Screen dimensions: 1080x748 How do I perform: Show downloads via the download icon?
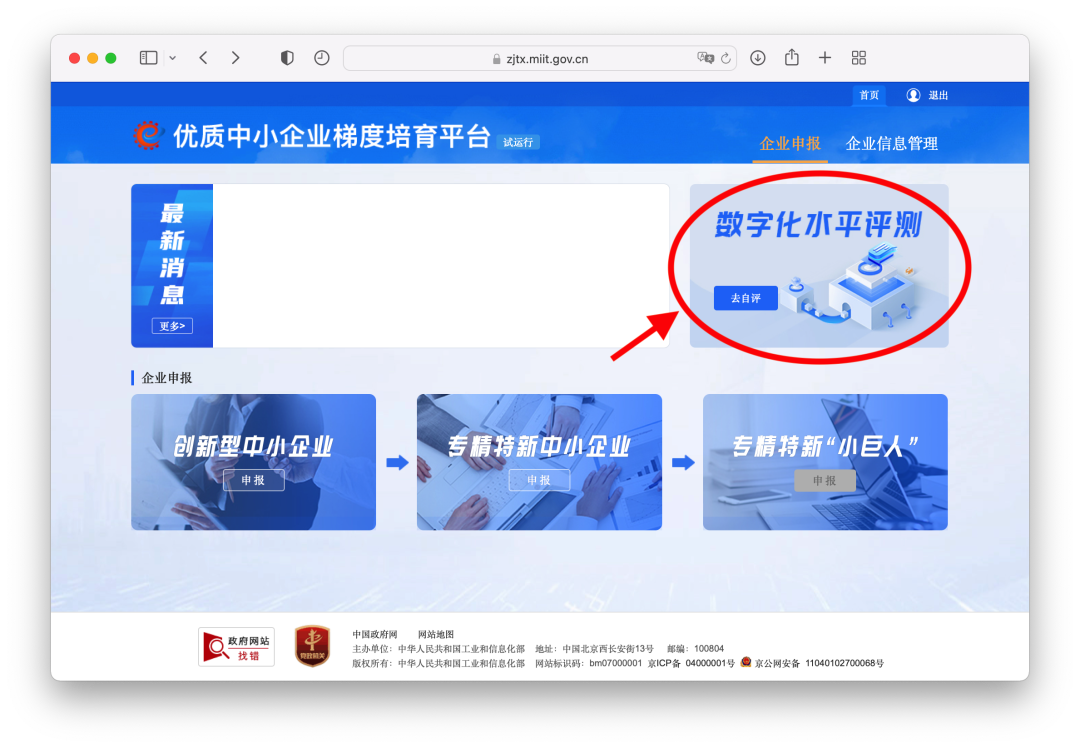[x=758, y=58]
